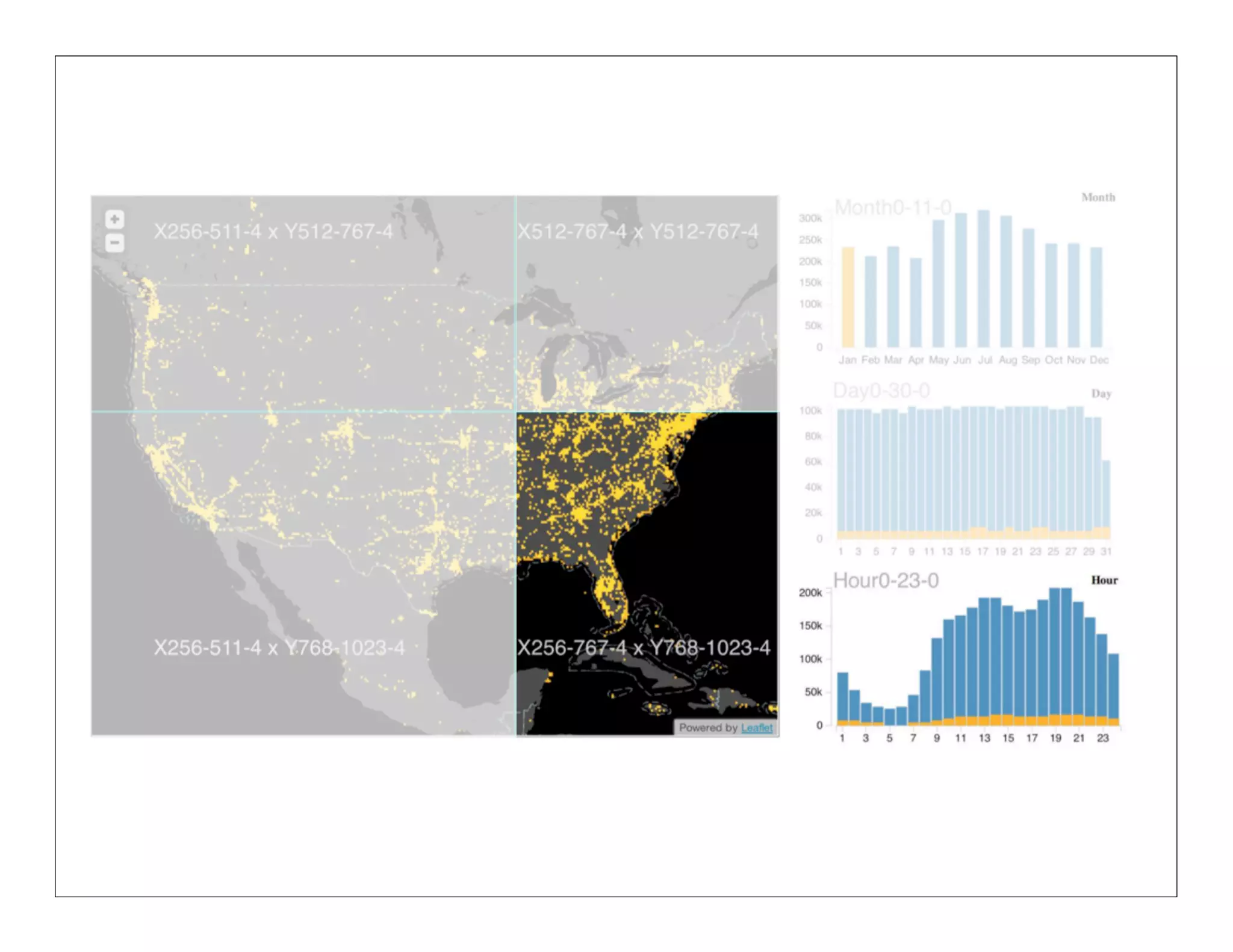Click the map zoom out minus button
Viewport: 1233px width, 952px height.
pos(114,243)
